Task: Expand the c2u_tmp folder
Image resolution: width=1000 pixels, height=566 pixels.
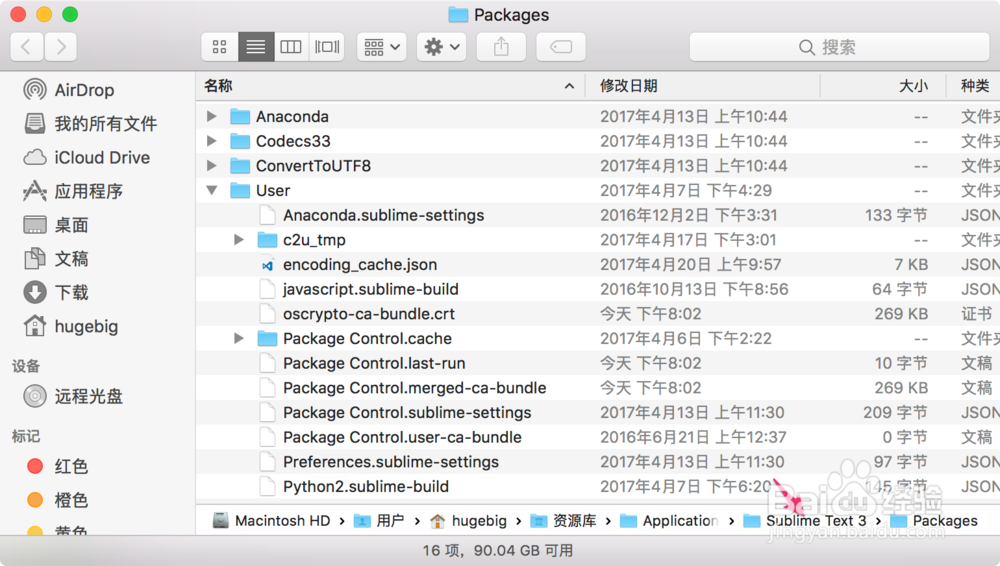Action: point(239,240)
